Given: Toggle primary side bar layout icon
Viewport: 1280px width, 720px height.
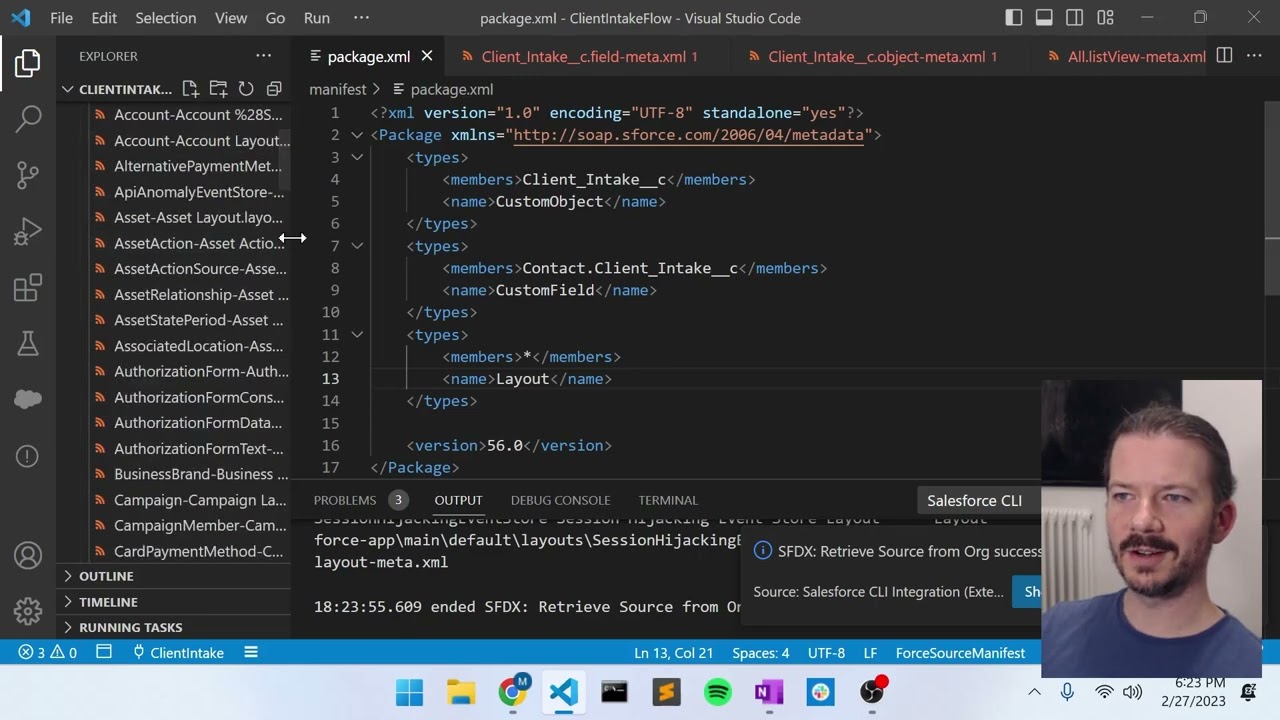Looking at the screenshot, I should (x=1014, y=18).
